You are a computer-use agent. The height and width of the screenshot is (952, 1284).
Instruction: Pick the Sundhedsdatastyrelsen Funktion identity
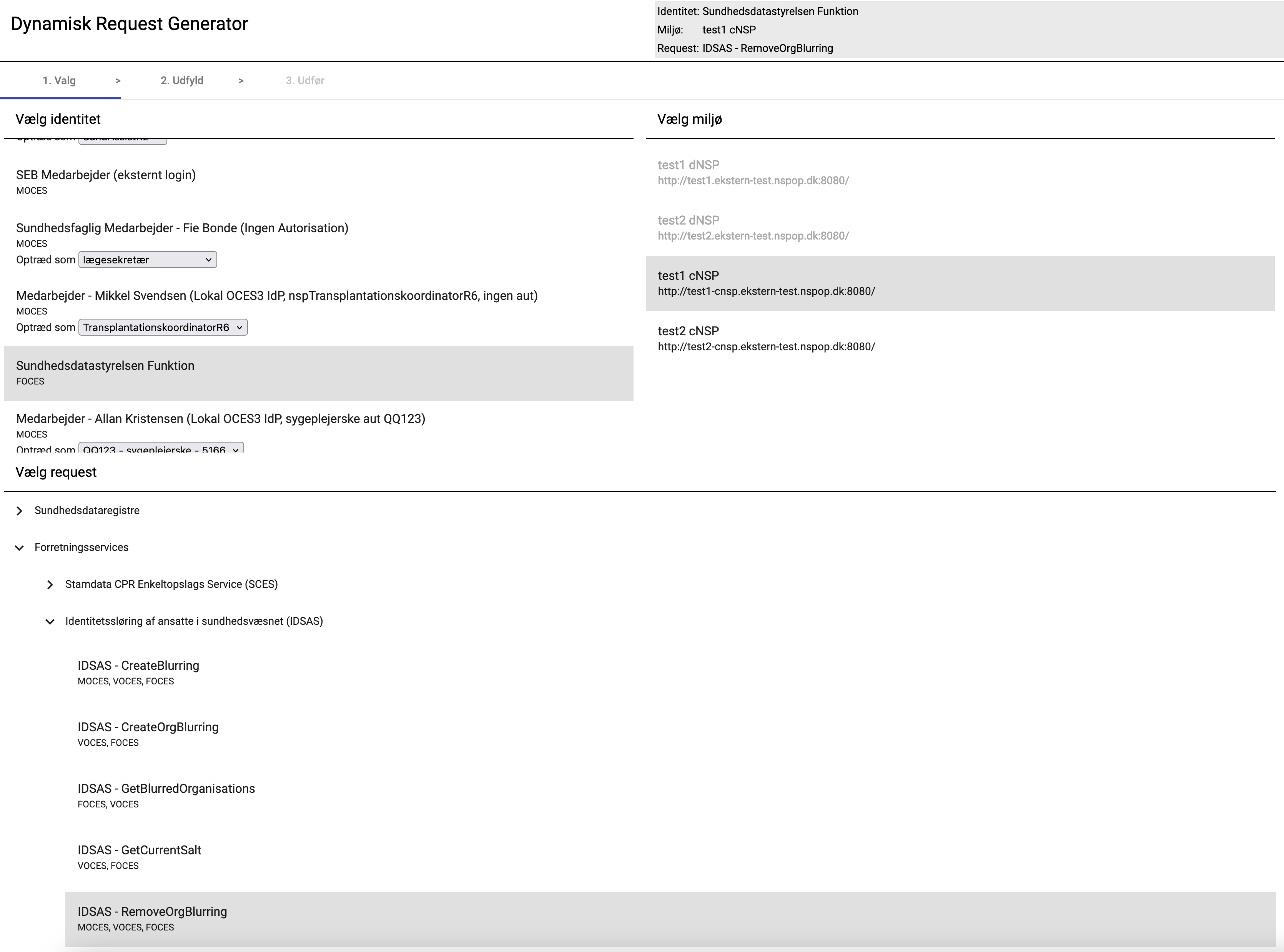pos(105,366)
